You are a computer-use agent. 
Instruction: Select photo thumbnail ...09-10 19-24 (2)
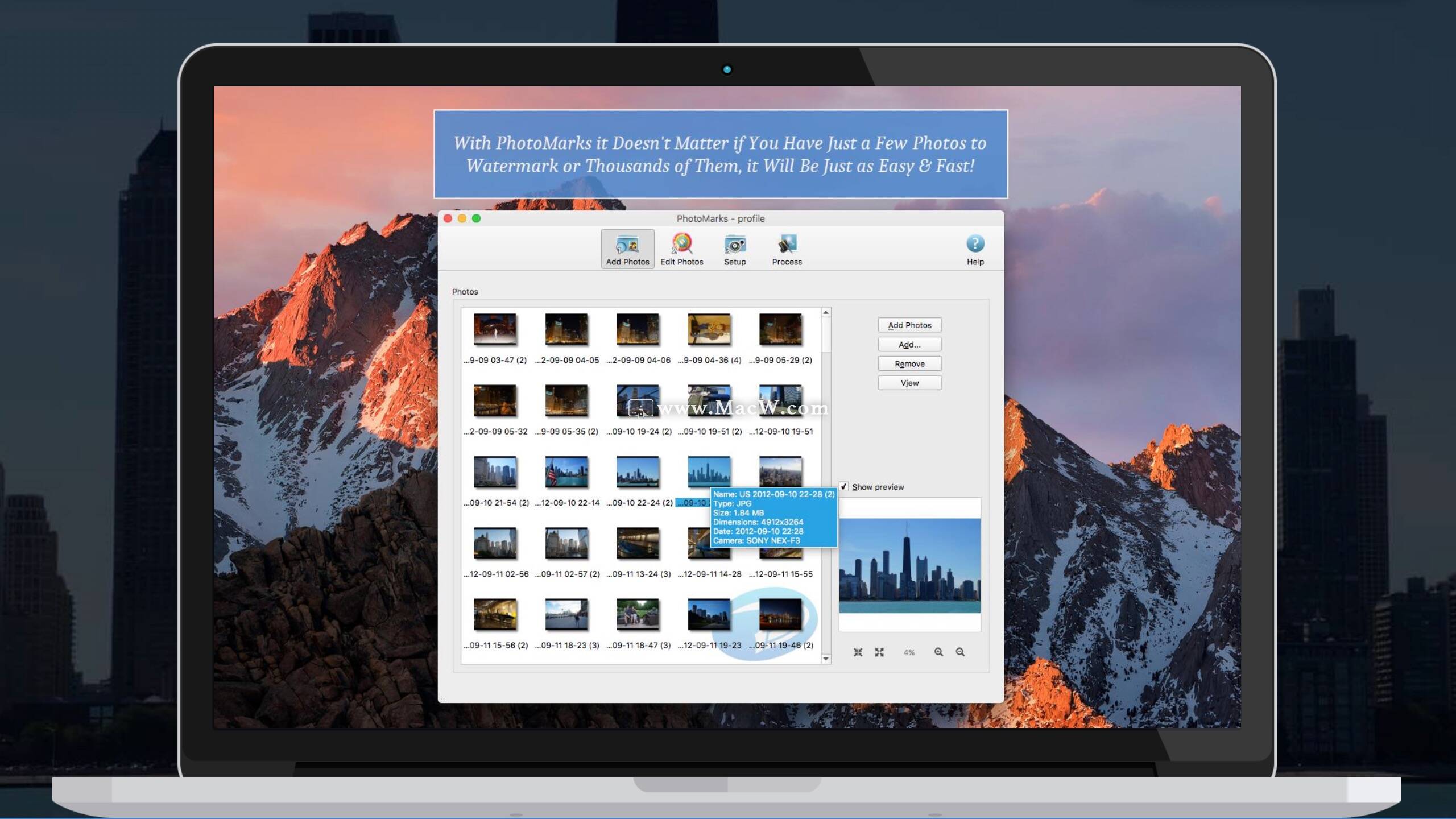click(x=638, y=400)
